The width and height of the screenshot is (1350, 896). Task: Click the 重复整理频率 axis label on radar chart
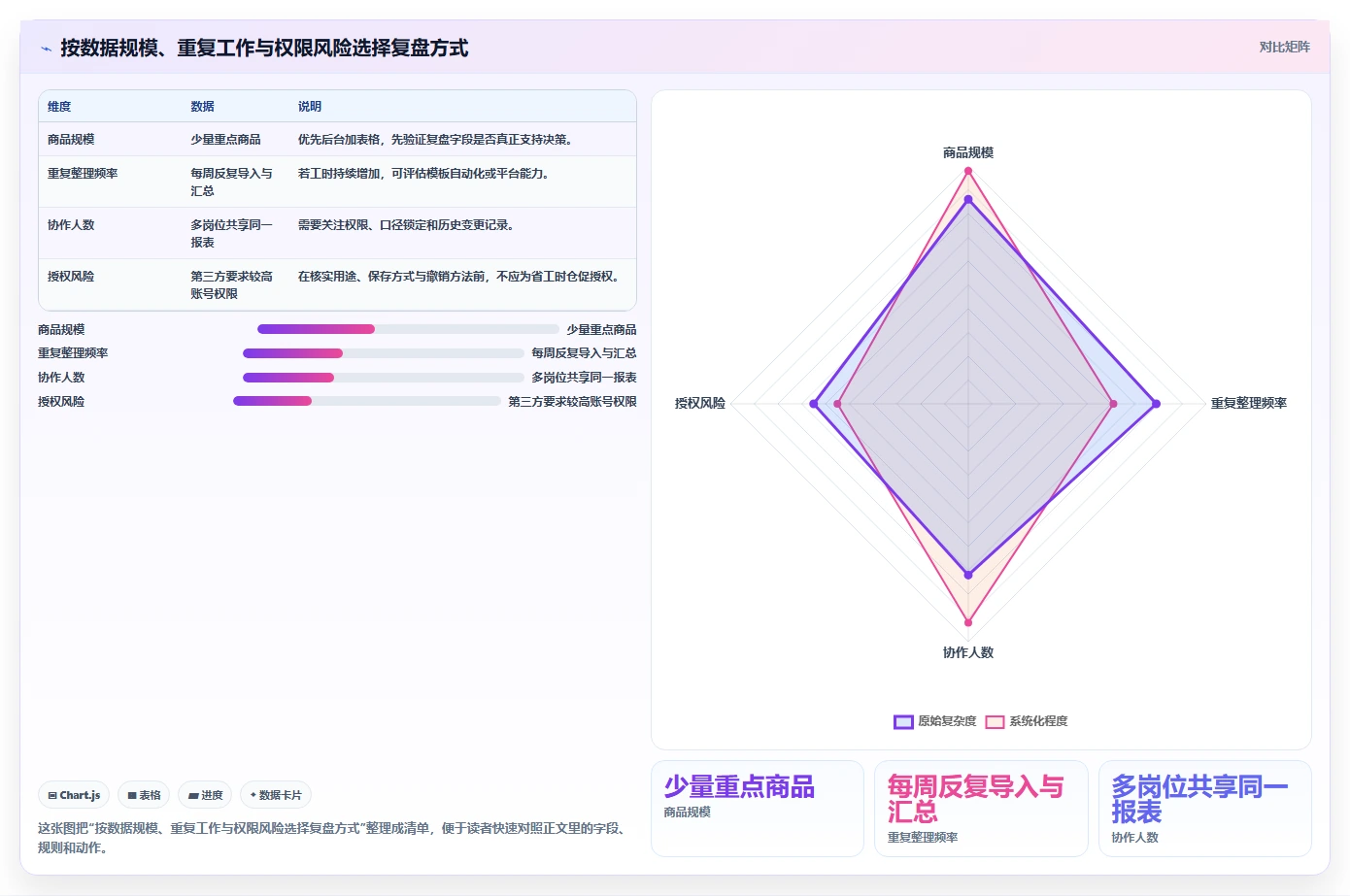[1248, 404]
